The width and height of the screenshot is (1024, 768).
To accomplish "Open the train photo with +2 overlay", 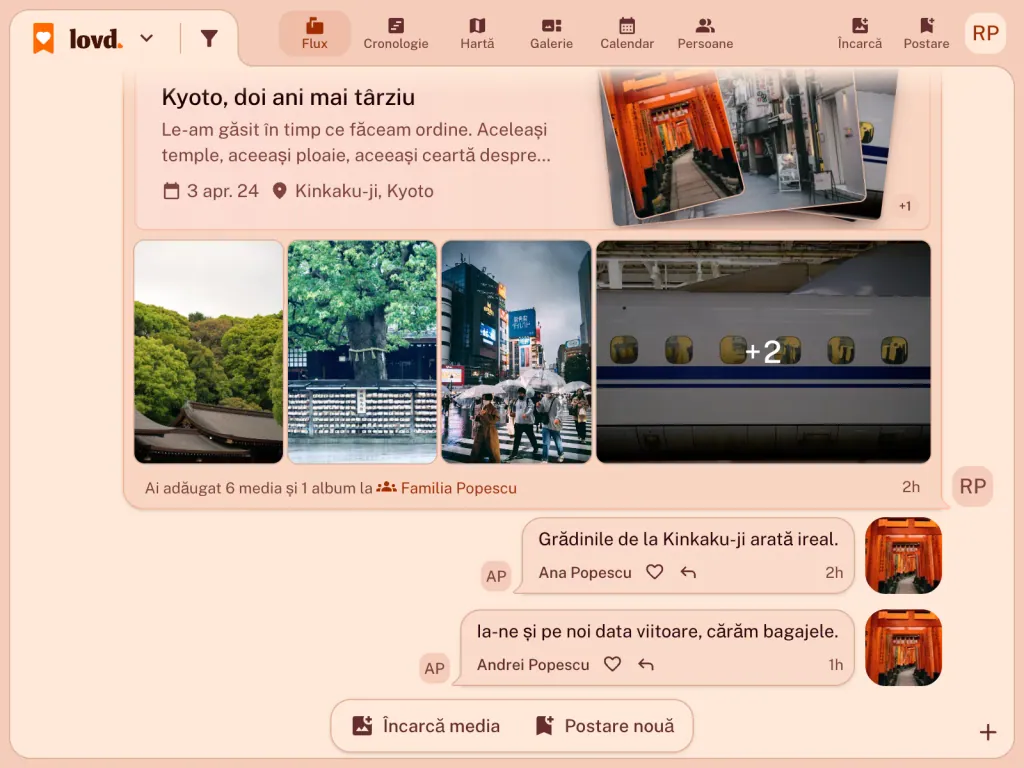I will point(763,352).
